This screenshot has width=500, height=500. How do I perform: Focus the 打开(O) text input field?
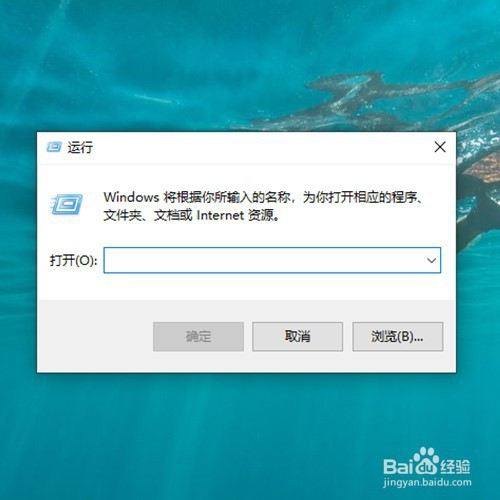(x=272, y=260)
